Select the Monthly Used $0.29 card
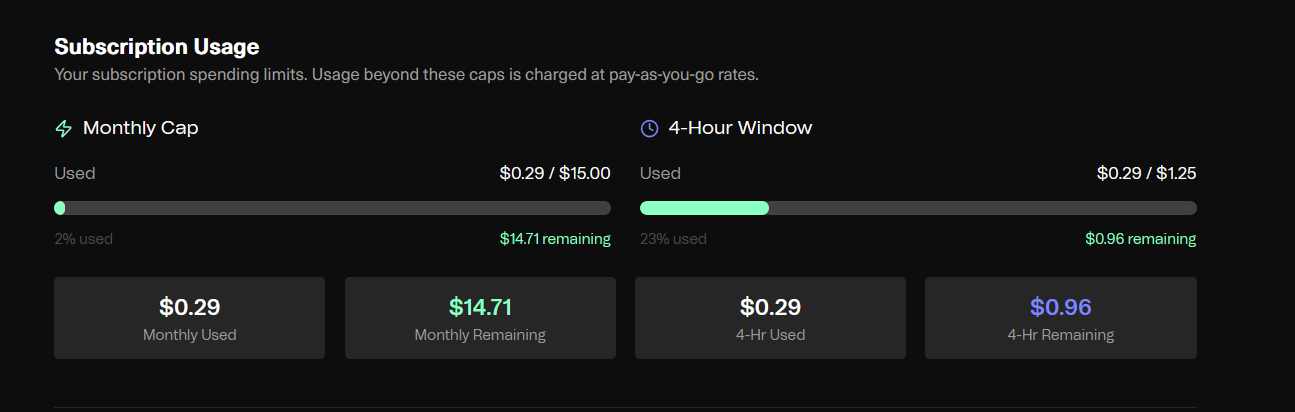 (x=189, y=318)
